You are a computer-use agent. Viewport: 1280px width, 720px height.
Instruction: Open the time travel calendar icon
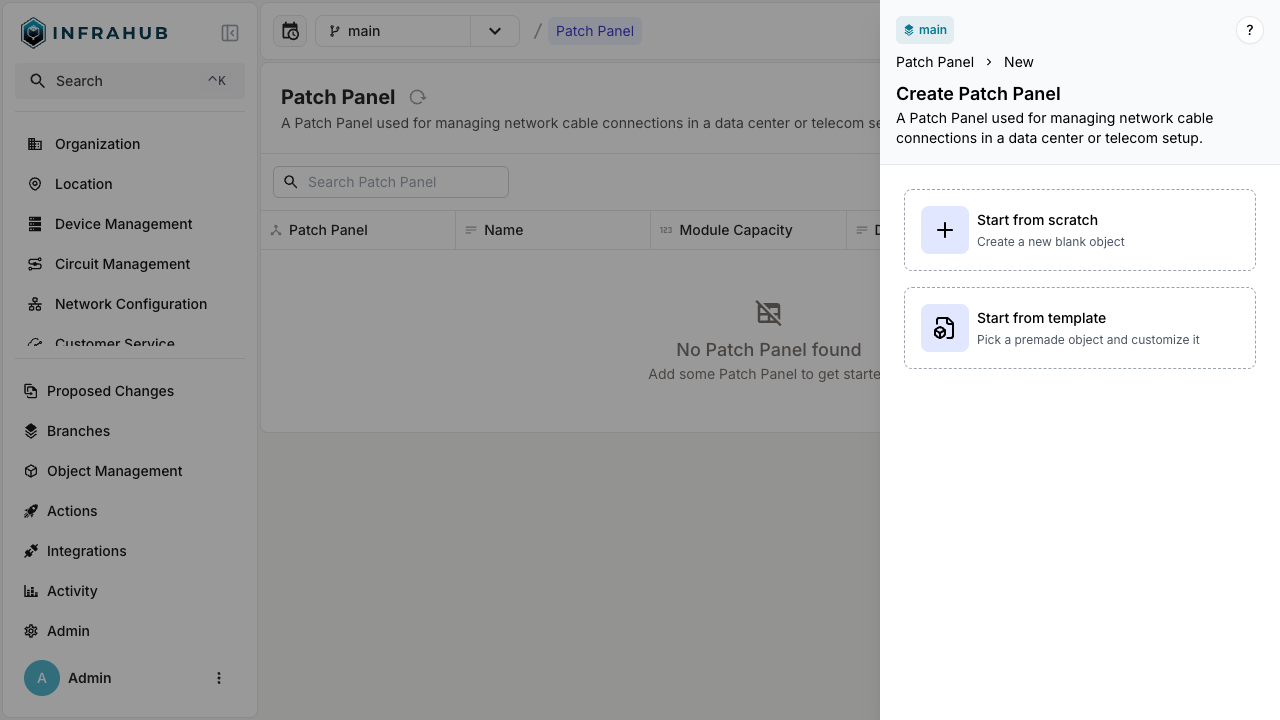tap(290, 31)
